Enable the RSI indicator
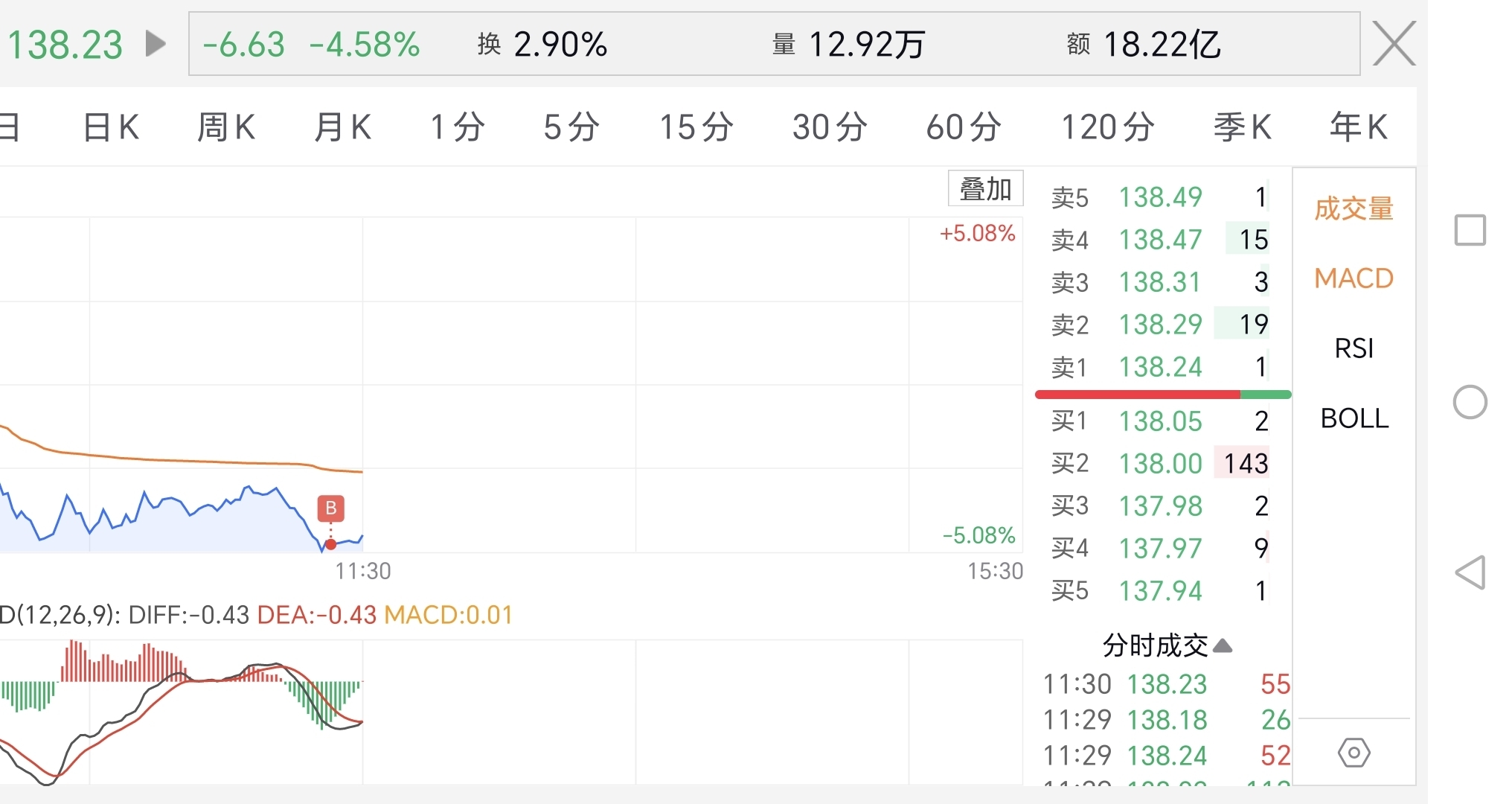Viewport: 1512px width, 804px height. [x=1354, y=348]
